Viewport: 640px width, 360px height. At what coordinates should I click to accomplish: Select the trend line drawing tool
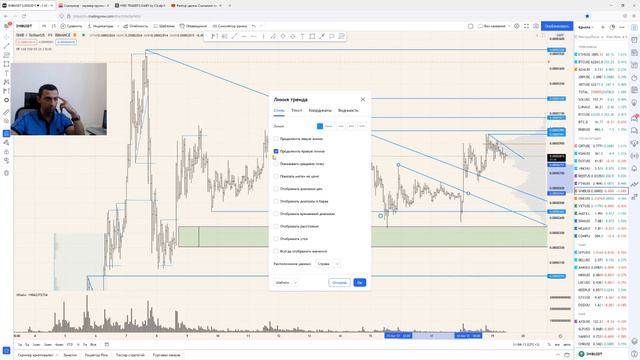(6, 46)
